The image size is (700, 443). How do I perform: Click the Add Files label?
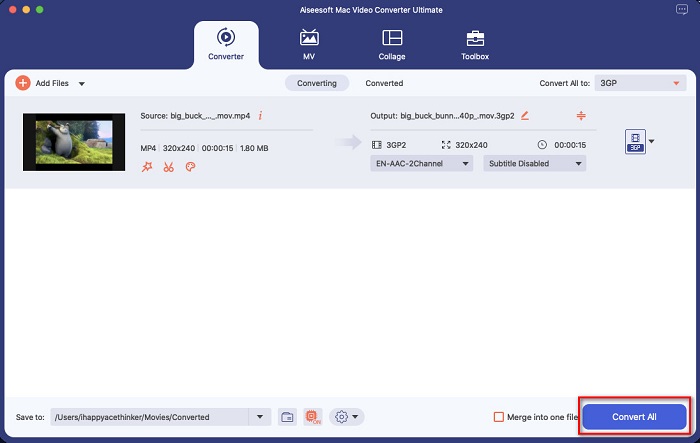[x=52, y=83]
